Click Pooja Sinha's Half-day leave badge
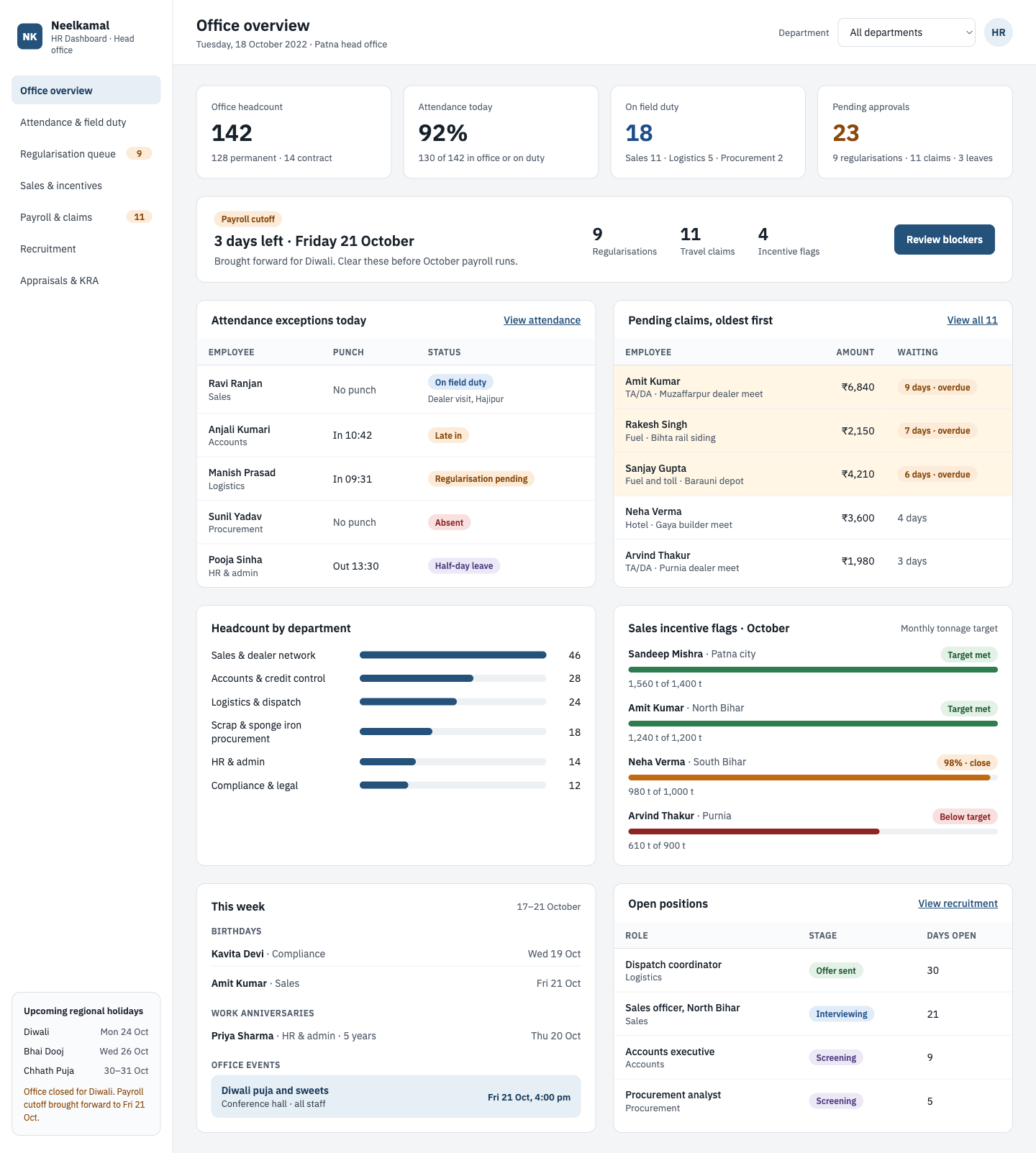The width and height of the screenshot is (1036, 1153). click(464, 566)
